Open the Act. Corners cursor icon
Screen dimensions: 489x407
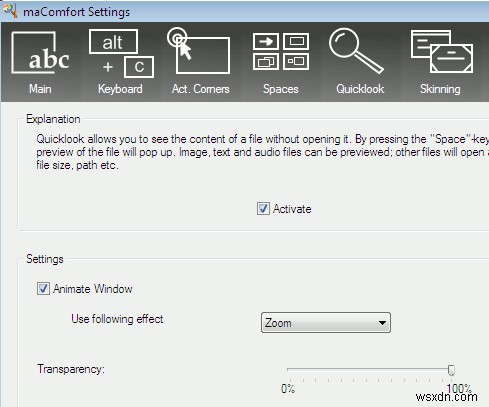(199, 51)
